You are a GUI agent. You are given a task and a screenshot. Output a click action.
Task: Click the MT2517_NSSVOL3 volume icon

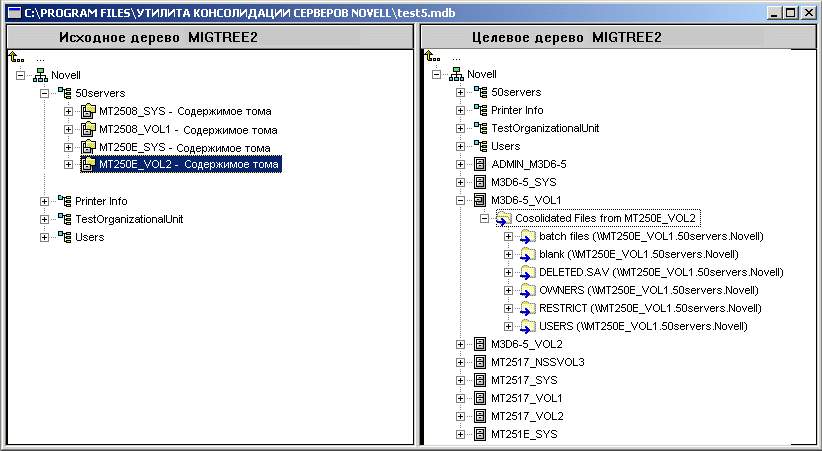[x=480, y=362]
